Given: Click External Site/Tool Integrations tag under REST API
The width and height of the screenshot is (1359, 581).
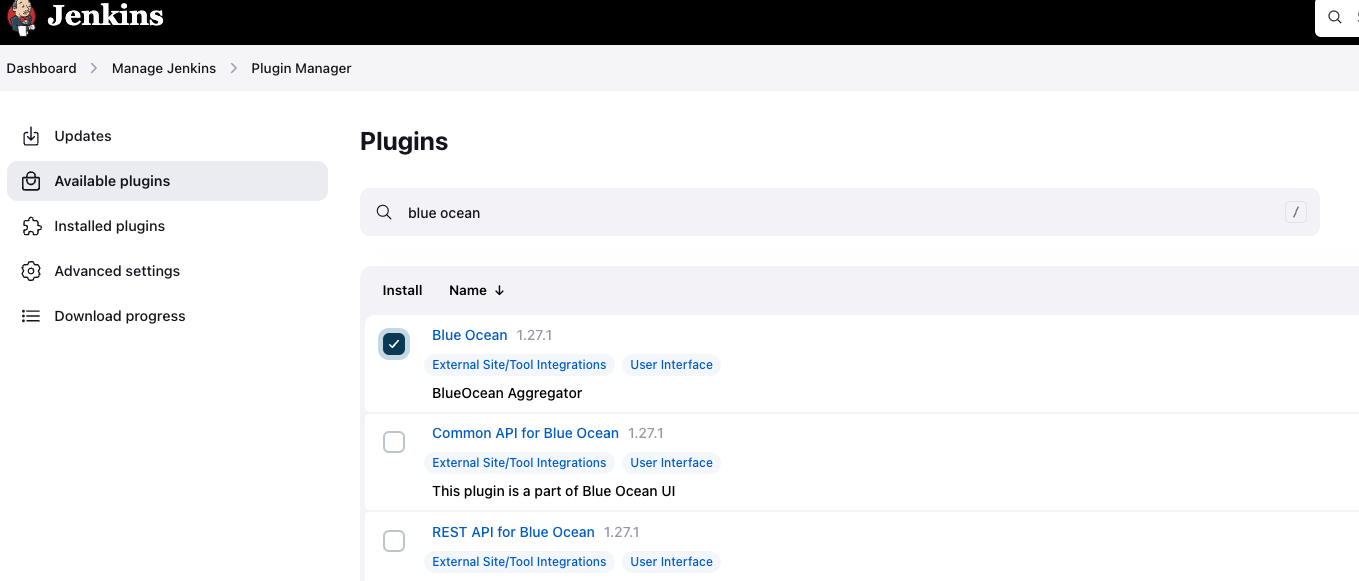Looking at the screenshot, I should (x=519, y=562).
